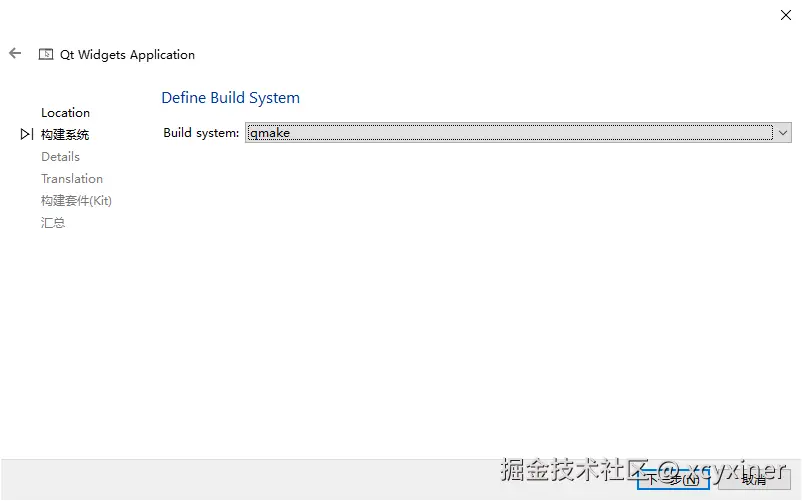
Task: Select the 汇总 summary step
Action: [x=53, y=222]
